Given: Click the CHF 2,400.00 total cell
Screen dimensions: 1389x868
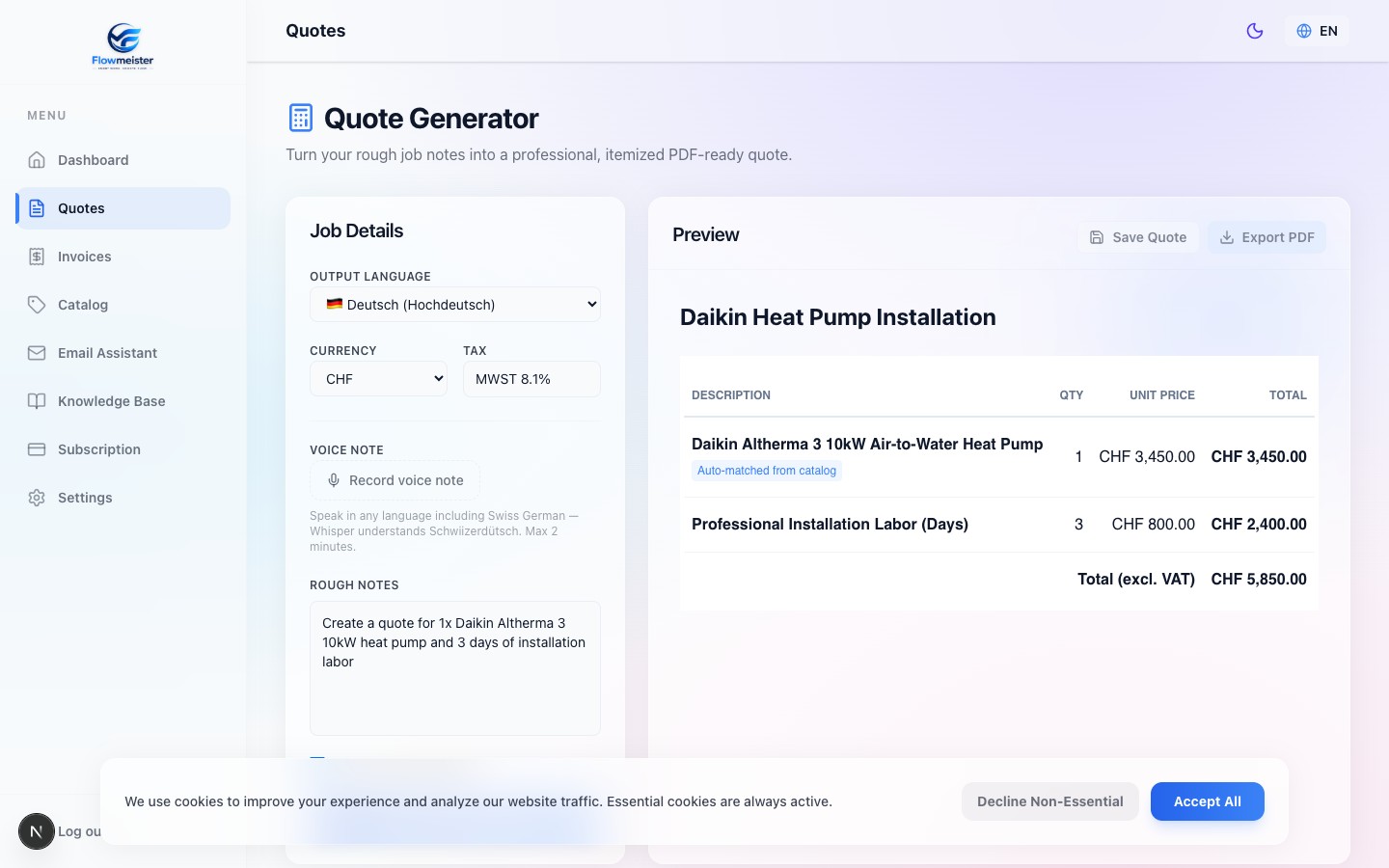Looking at the screenshot, I should pyautogui.click(x=1259, y=524).
